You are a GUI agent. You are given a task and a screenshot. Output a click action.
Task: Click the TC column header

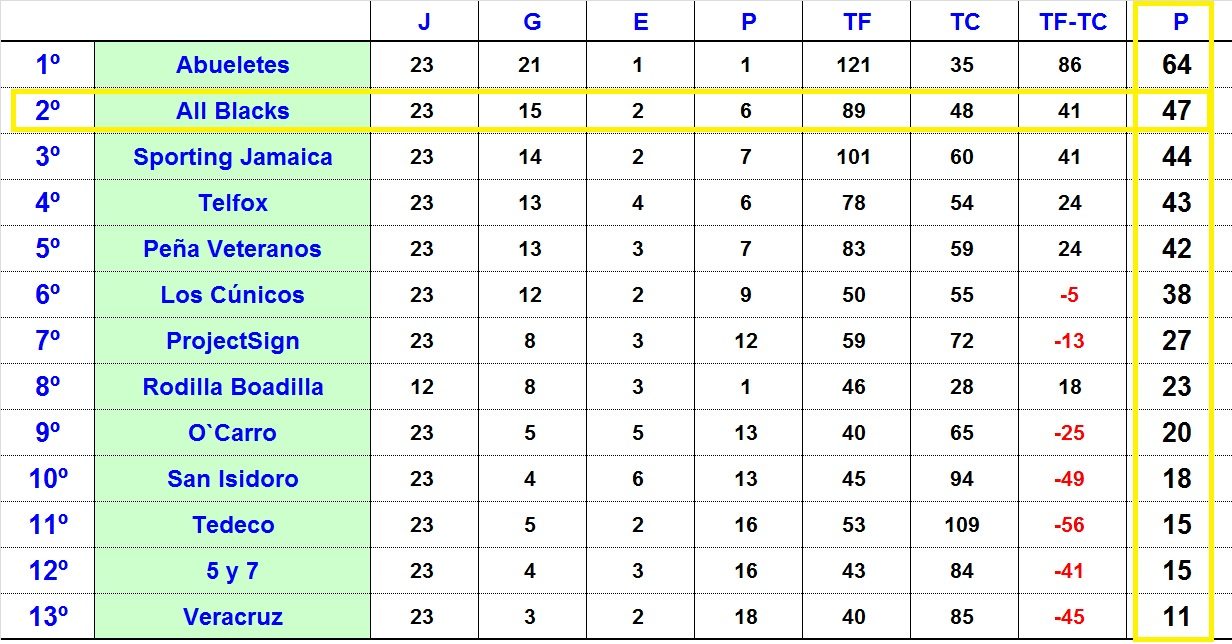click(964, 22)
